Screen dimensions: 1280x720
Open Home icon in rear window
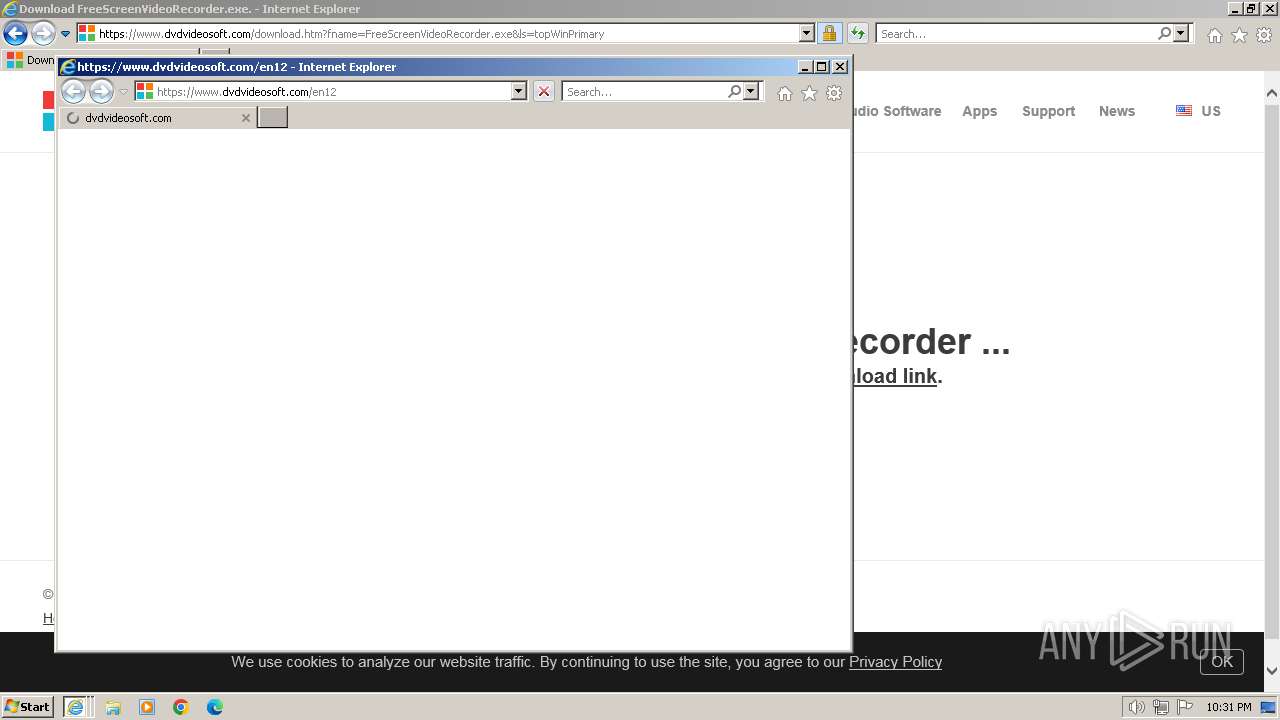[1214, 35]
